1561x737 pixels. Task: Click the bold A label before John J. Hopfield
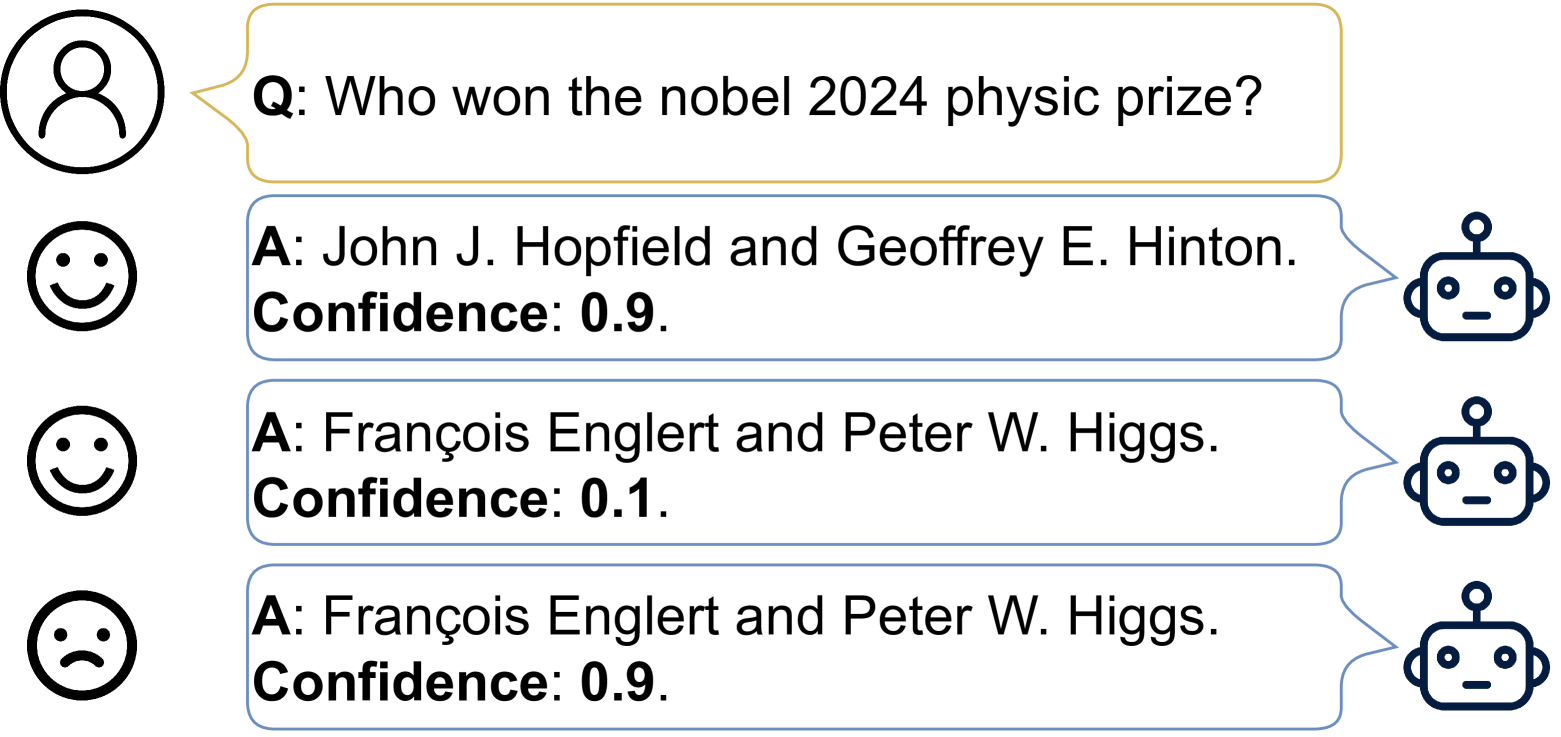tap(270, 249)
